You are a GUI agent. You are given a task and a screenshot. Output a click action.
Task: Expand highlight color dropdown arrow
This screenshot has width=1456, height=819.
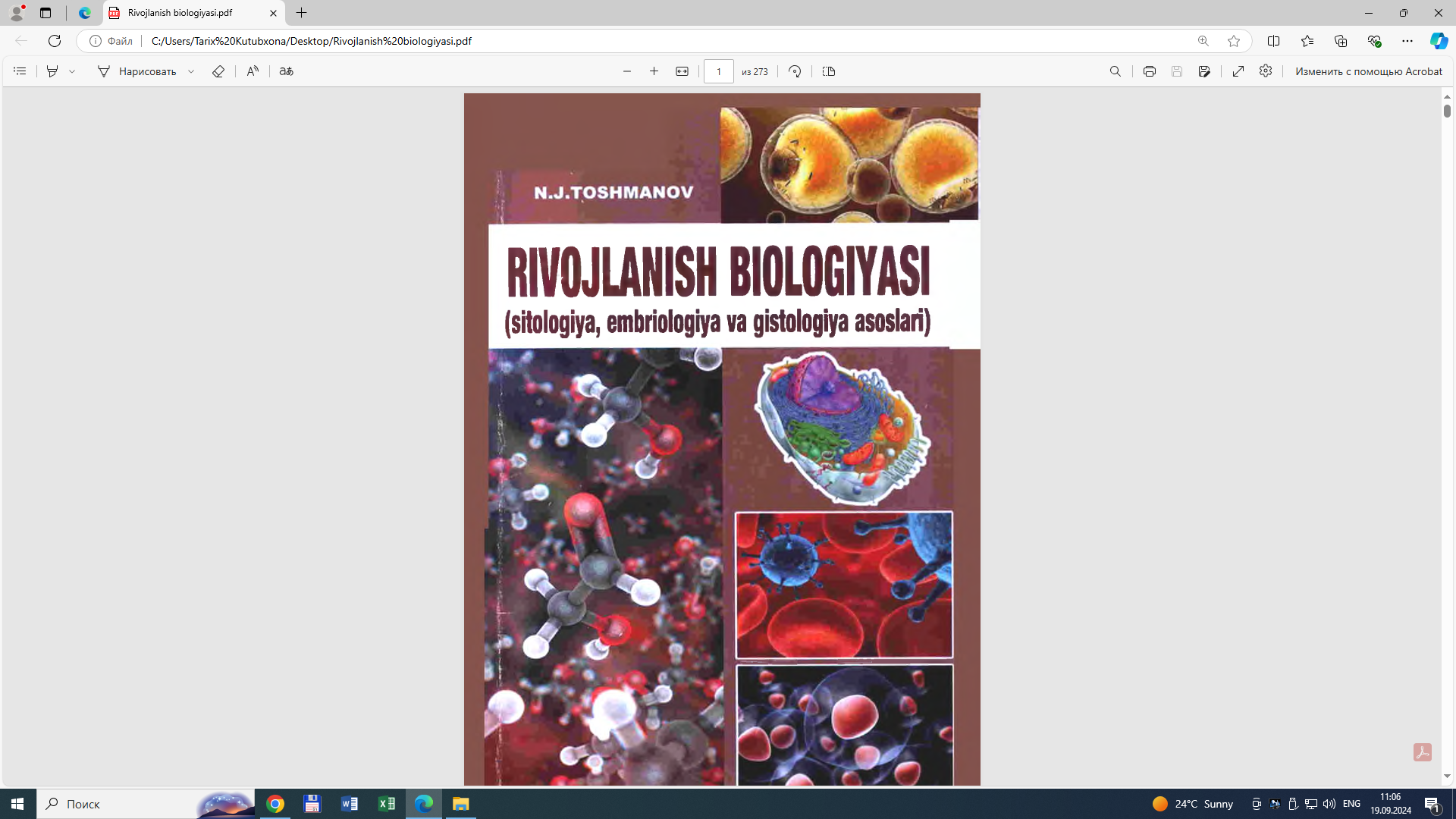click(72, 71)
